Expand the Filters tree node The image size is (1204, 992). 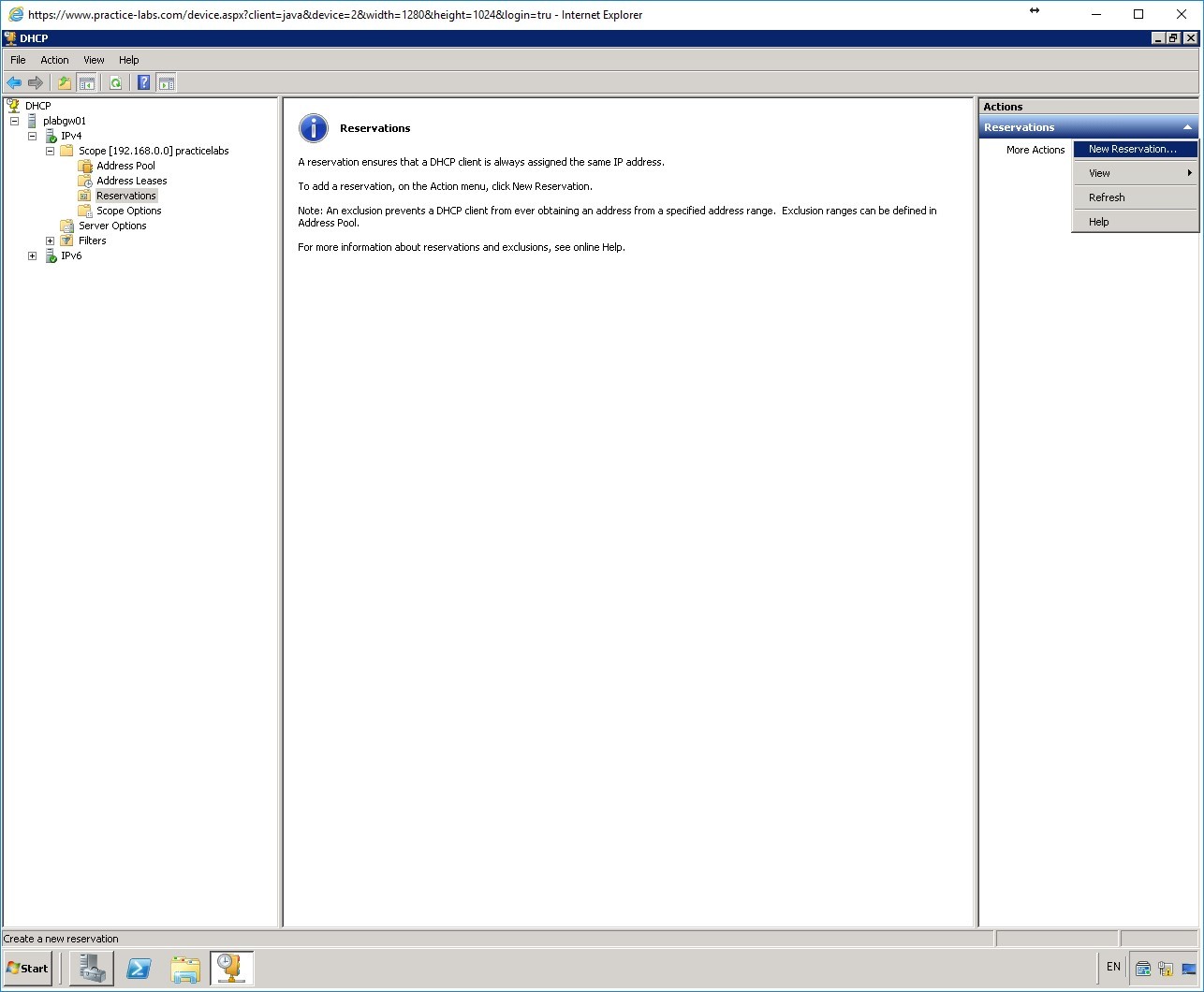pyautogui.click(x=50, y=241)
